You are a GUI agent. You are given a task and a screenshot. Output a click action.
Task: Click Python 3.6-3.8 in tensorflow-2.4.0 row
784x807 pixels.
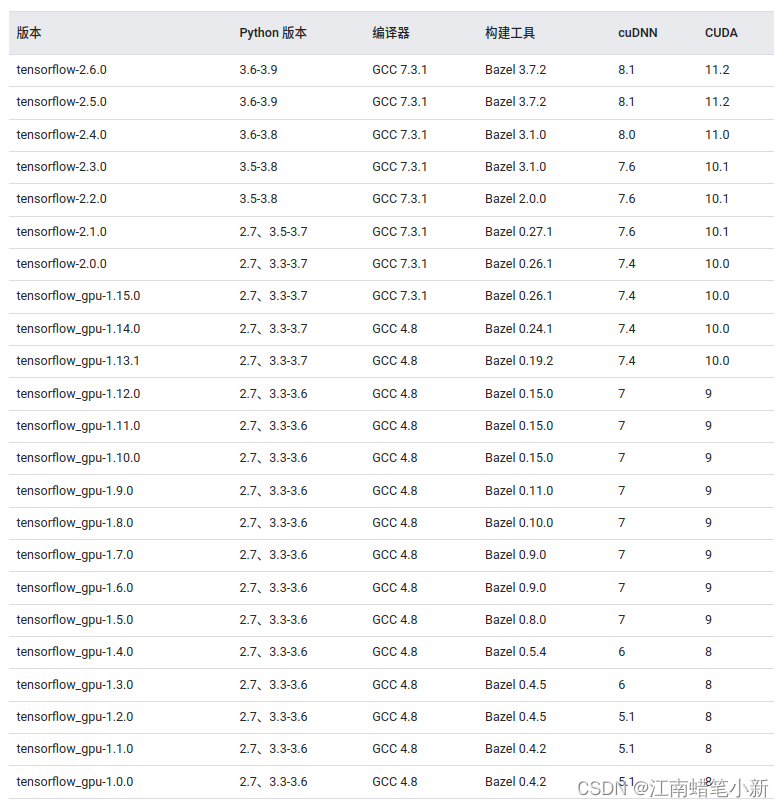(x=258, y=135)
